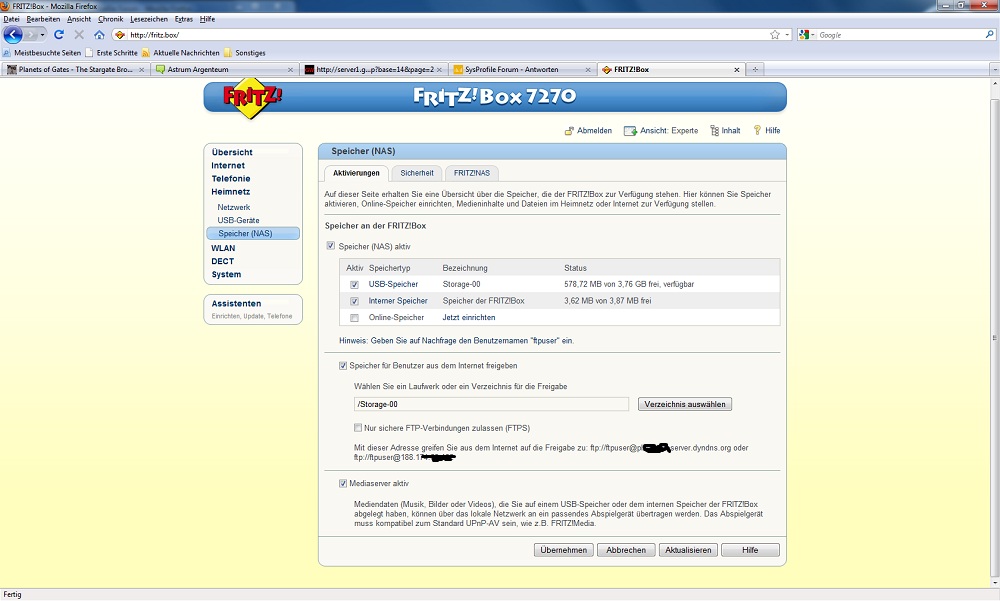Toggle Speicher (NAS) aktiv checkbox
The height and width of the screenshot is (601, 1000).
pyautogui.click(x=330, y=246)
